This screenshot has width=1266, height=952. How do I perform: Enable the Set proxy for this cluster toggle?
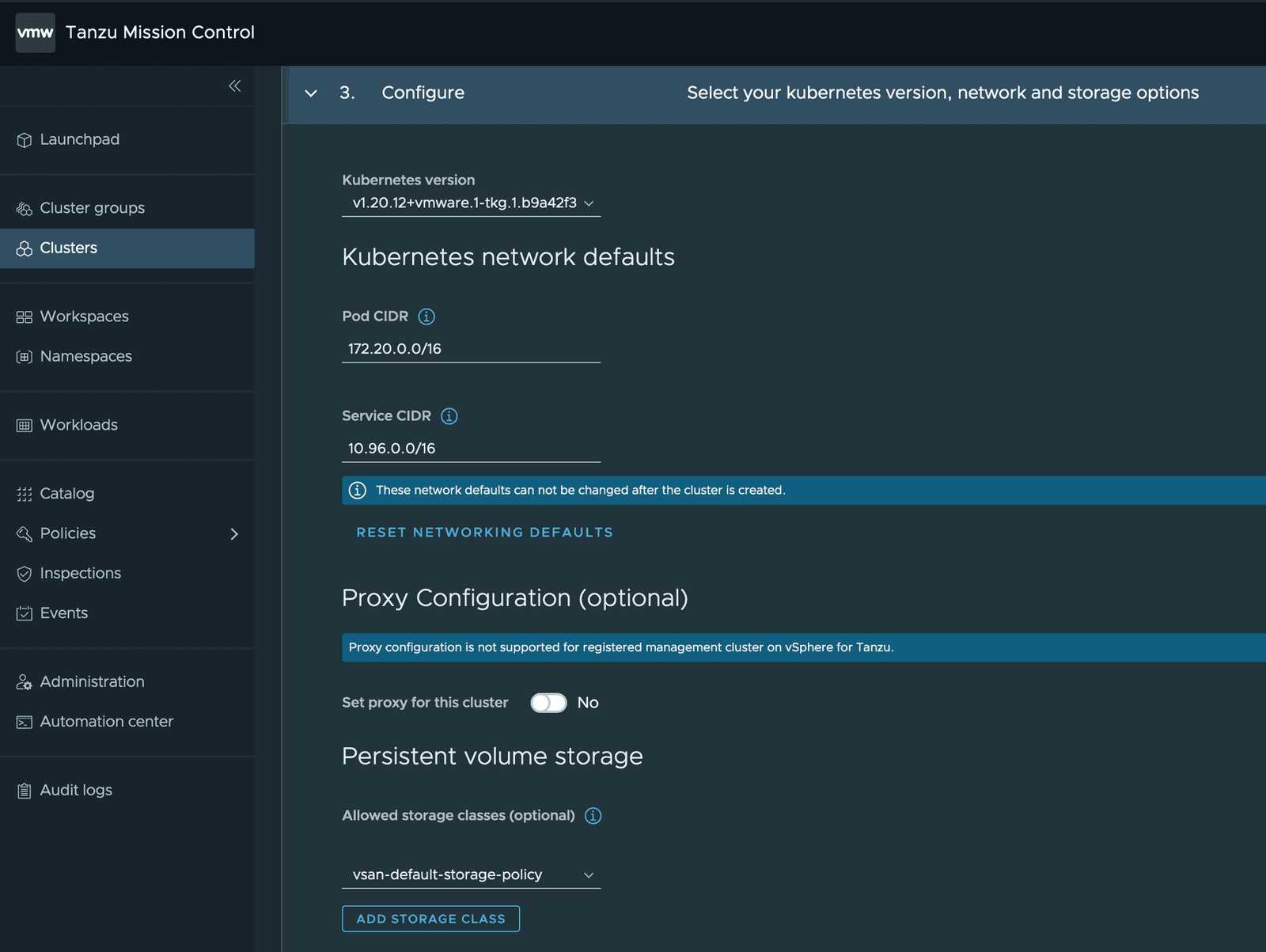pos(548,703)
